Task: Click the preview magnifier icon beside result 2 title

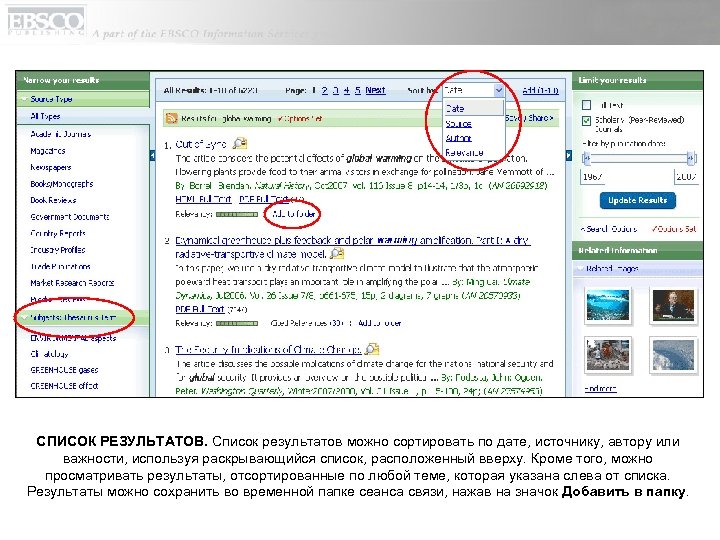Action: pyautogui.click(x=337, y=253)
